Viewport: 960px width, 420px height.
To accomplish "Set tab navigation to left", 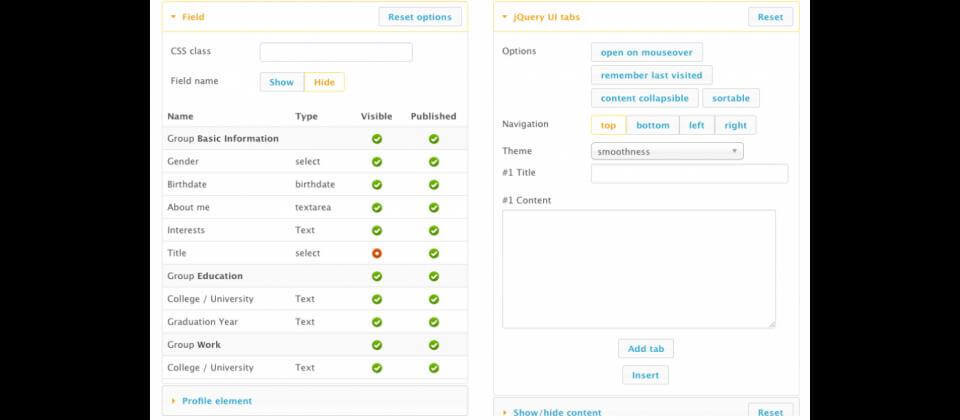I will pyautogui.click(x=697, y=125).
